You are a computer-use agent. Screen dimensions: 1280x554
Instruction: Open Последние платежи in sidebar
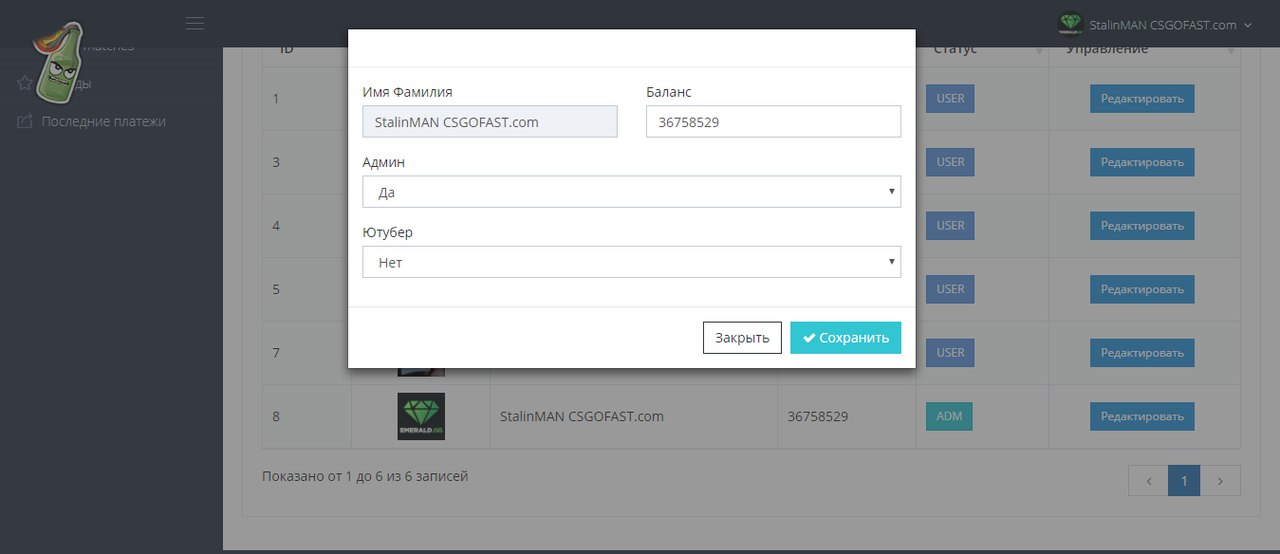pyautogui.click(x=103, y=121)
